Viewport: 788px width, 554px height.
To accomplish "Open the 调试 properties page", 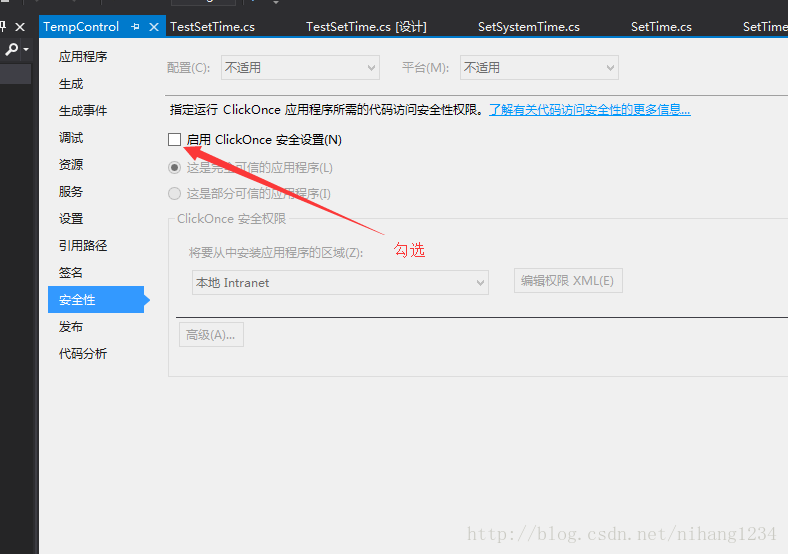I will click(71, 138).
